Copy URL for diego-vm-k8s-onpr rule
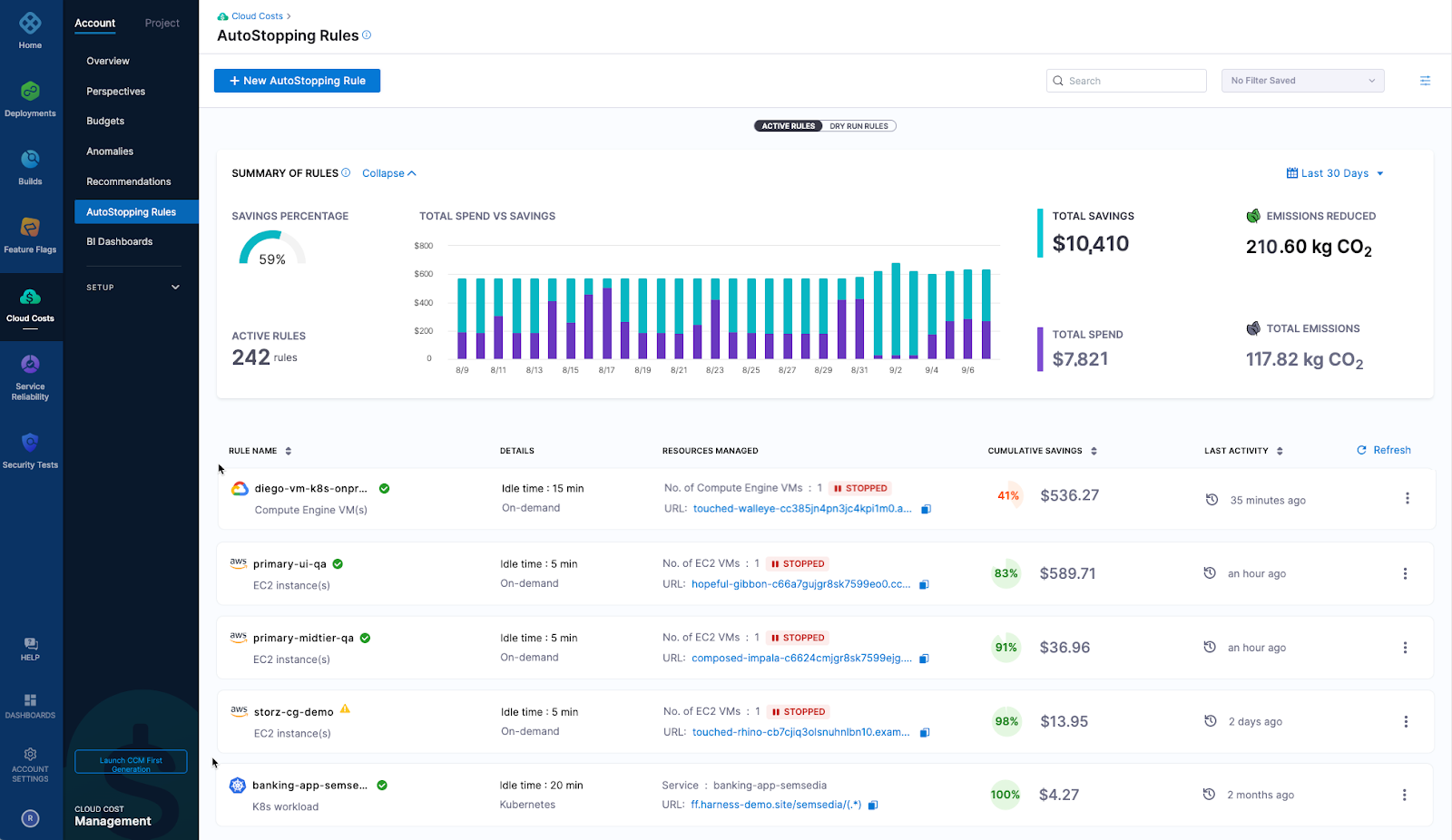 (927, 509)
